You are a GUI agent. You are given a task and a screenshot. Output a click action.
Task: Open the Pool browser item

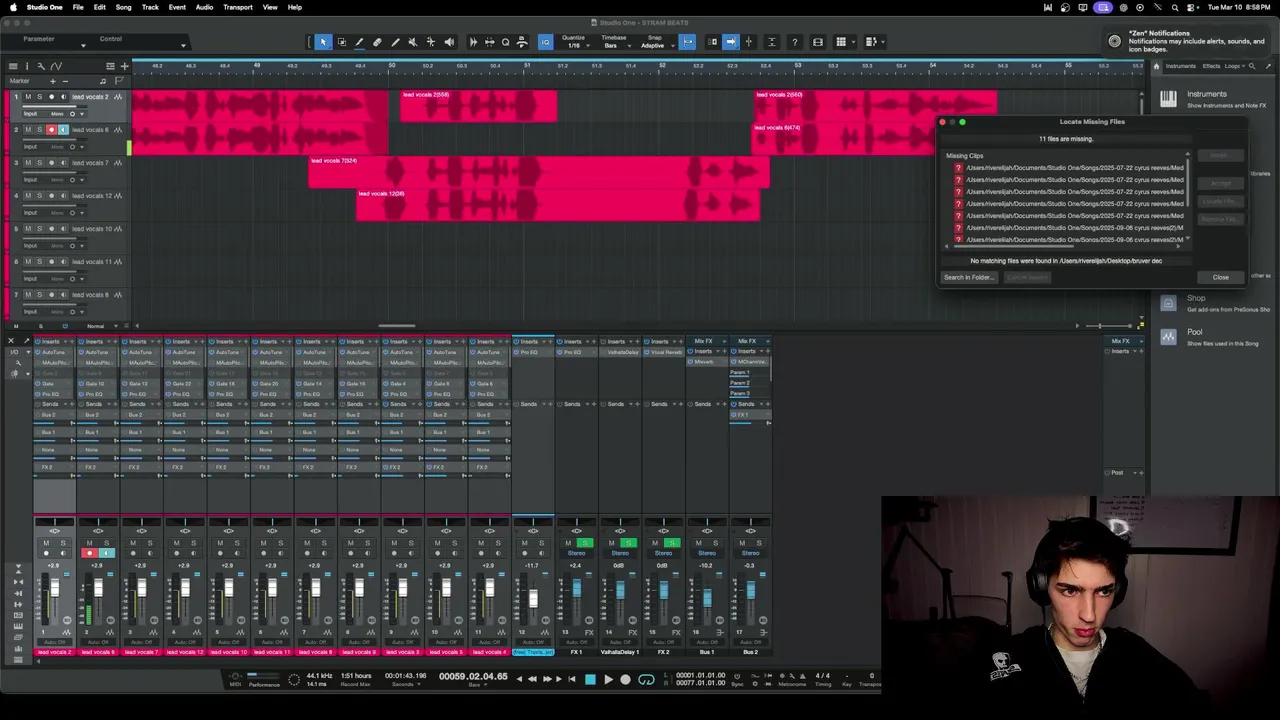pyautogui.click(x=1195, y=332)
